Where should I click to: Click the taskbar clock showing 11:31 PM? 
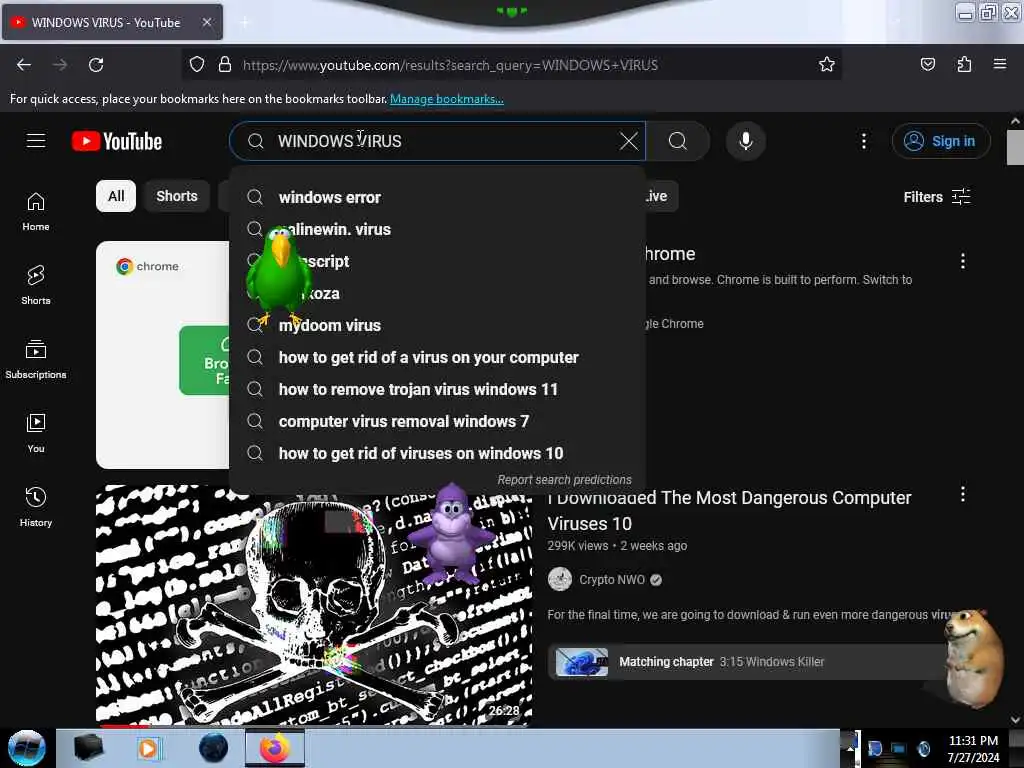(x=973, y=748)
